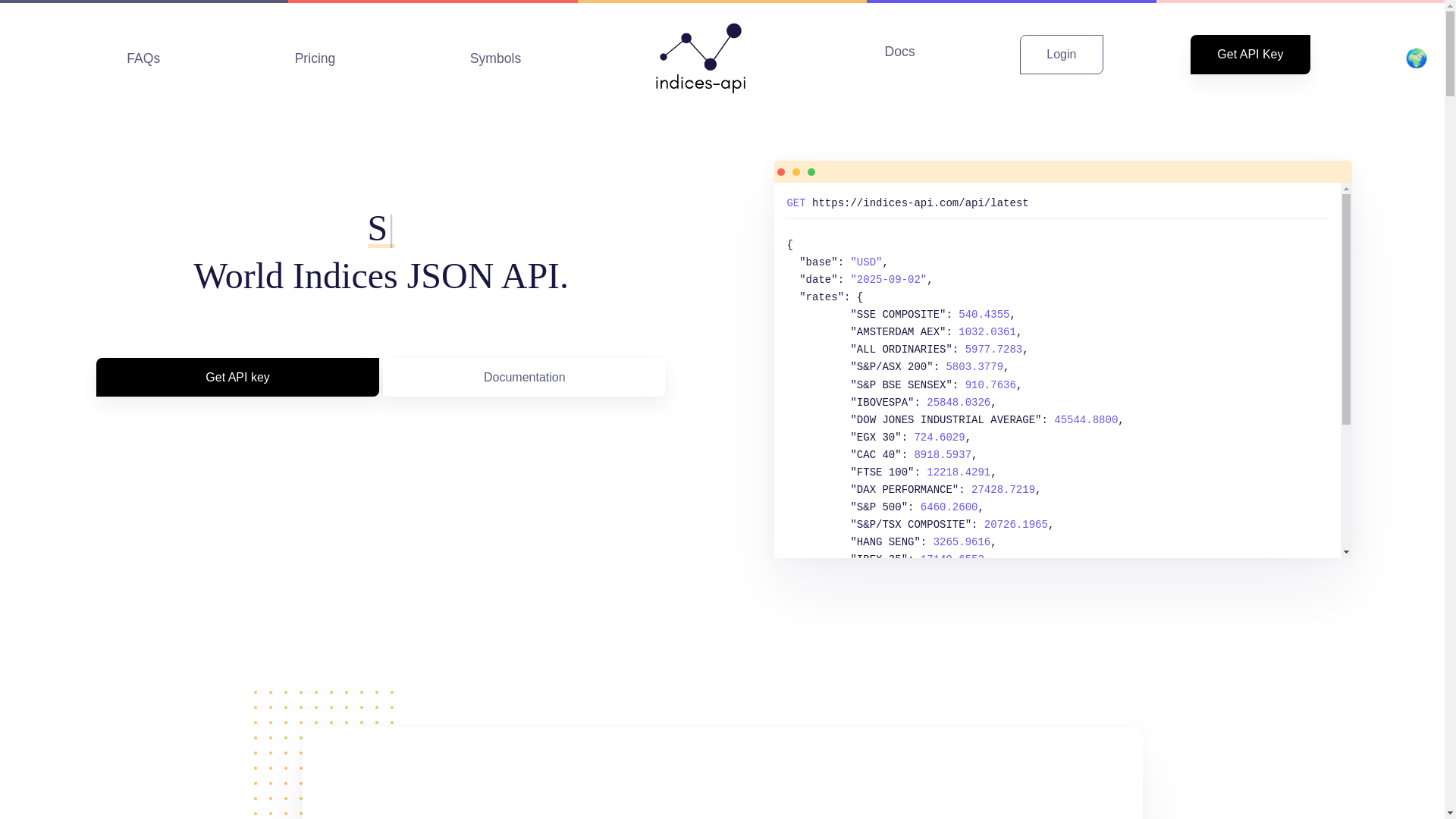This screenshot has height=819, width=1456.
Task: Go to Pricing
Action: [315, 58]
